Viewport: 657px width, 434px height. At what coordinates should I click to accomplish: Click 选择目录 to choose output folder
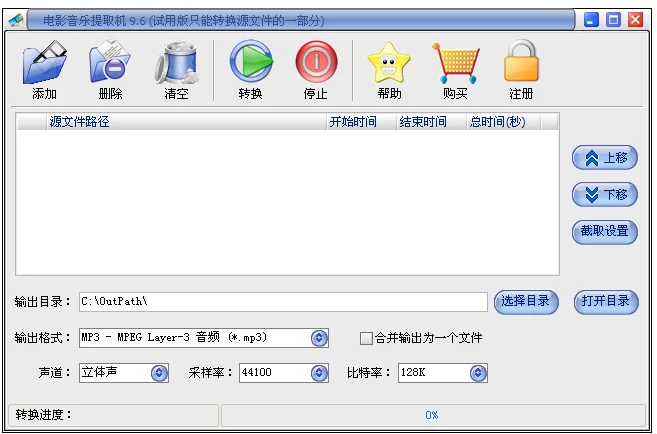tap(526, 302)
